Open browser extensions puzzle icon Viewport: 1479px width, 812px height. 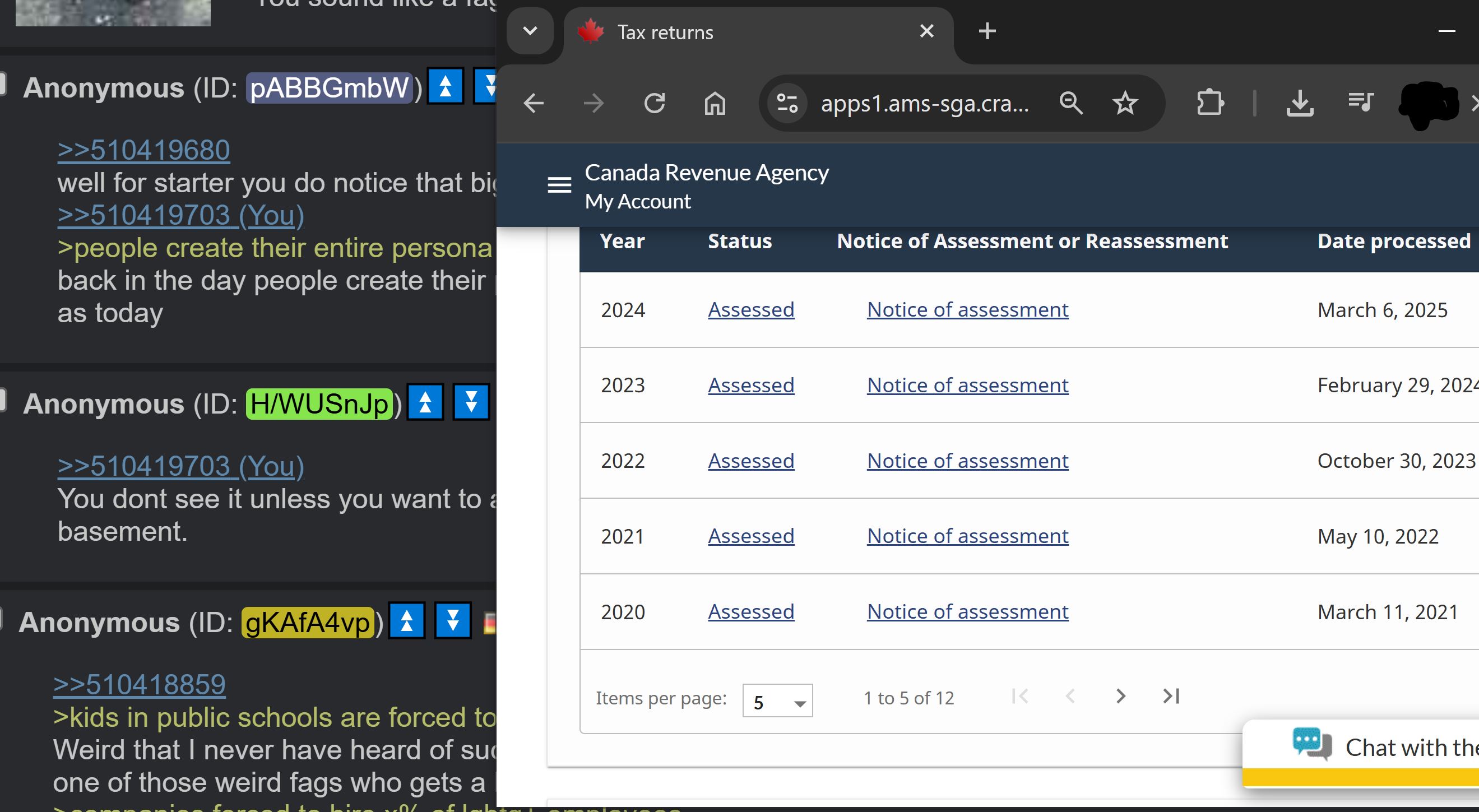coord(1210,103)
